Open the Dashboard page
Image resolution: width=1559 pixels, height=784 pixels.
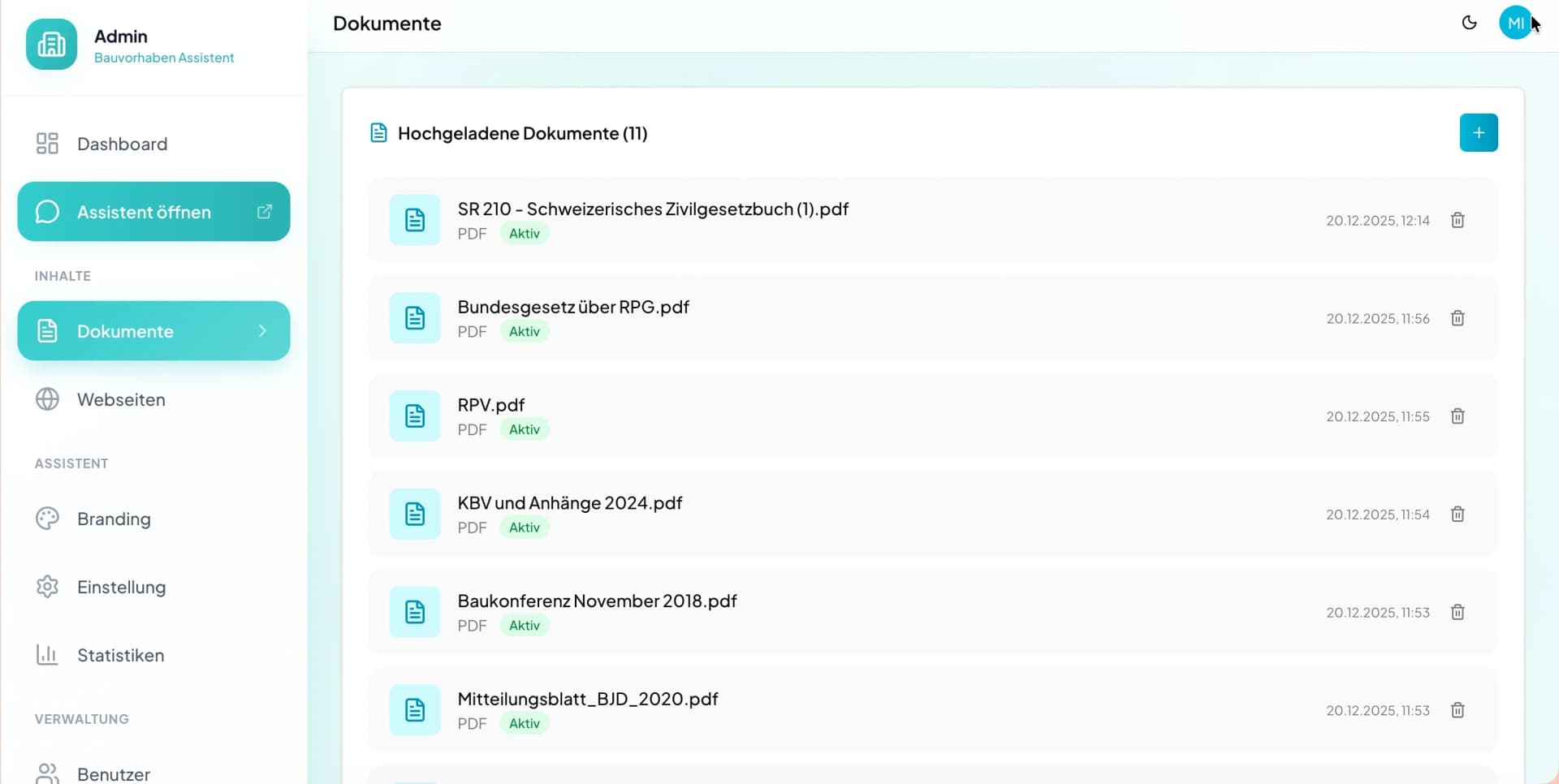(x=153, y=144)
